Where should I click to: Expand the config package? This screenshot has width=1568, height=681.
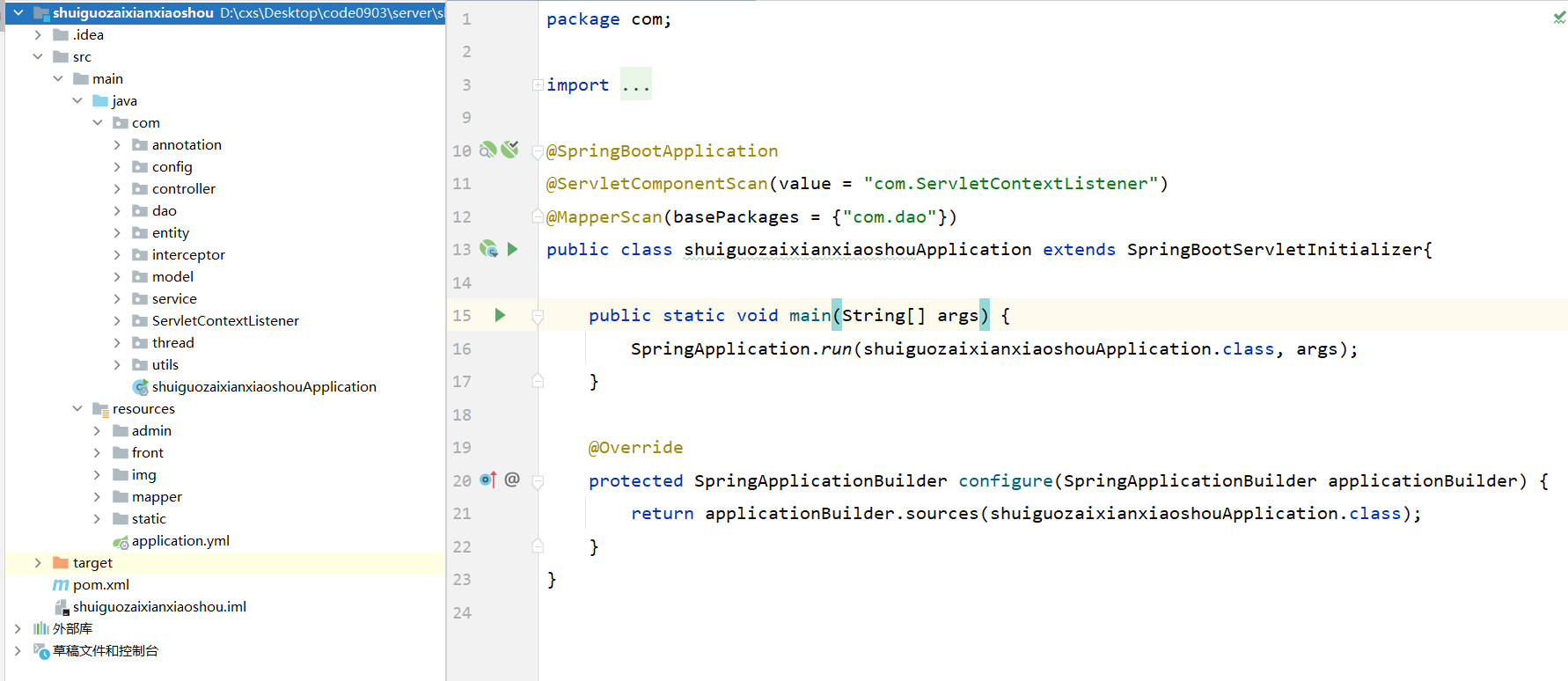[x=117, y=166]
